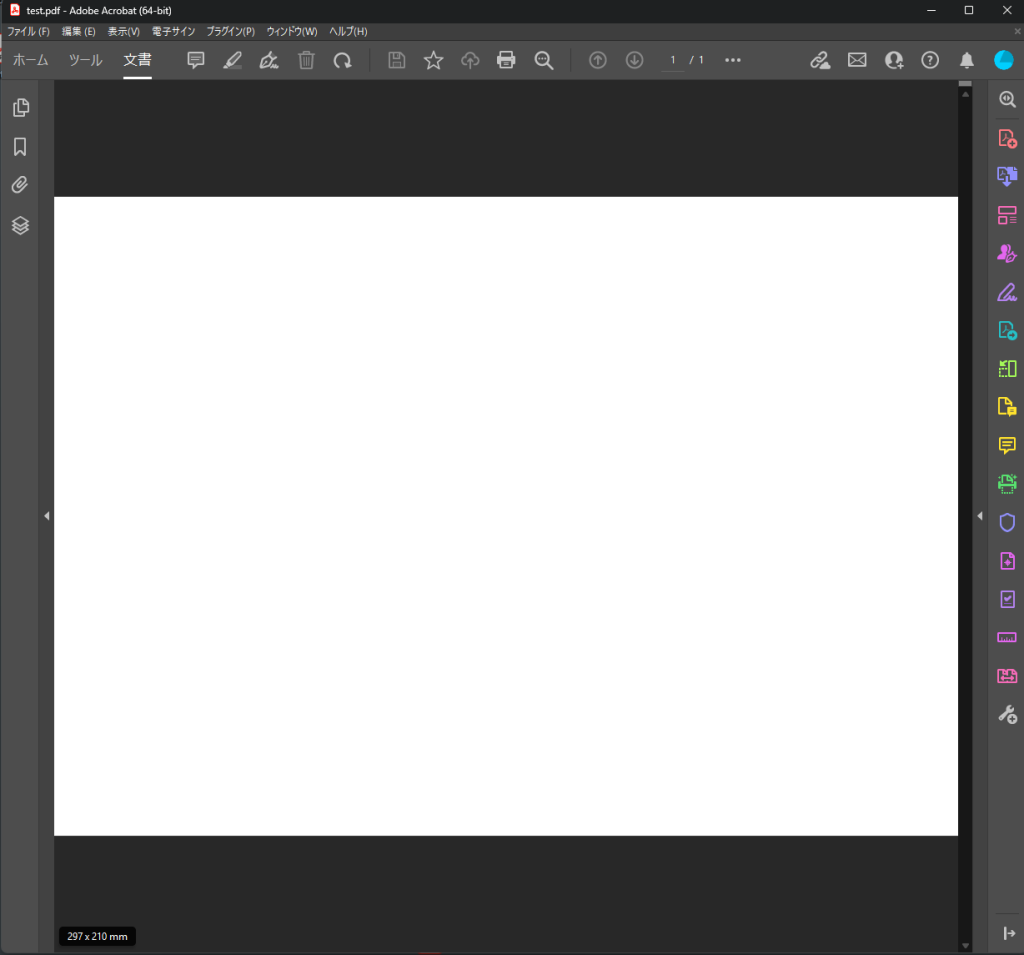Go to the ホーム tab
This screenshot has width=1024, height=955.
[x=30, y=60]
